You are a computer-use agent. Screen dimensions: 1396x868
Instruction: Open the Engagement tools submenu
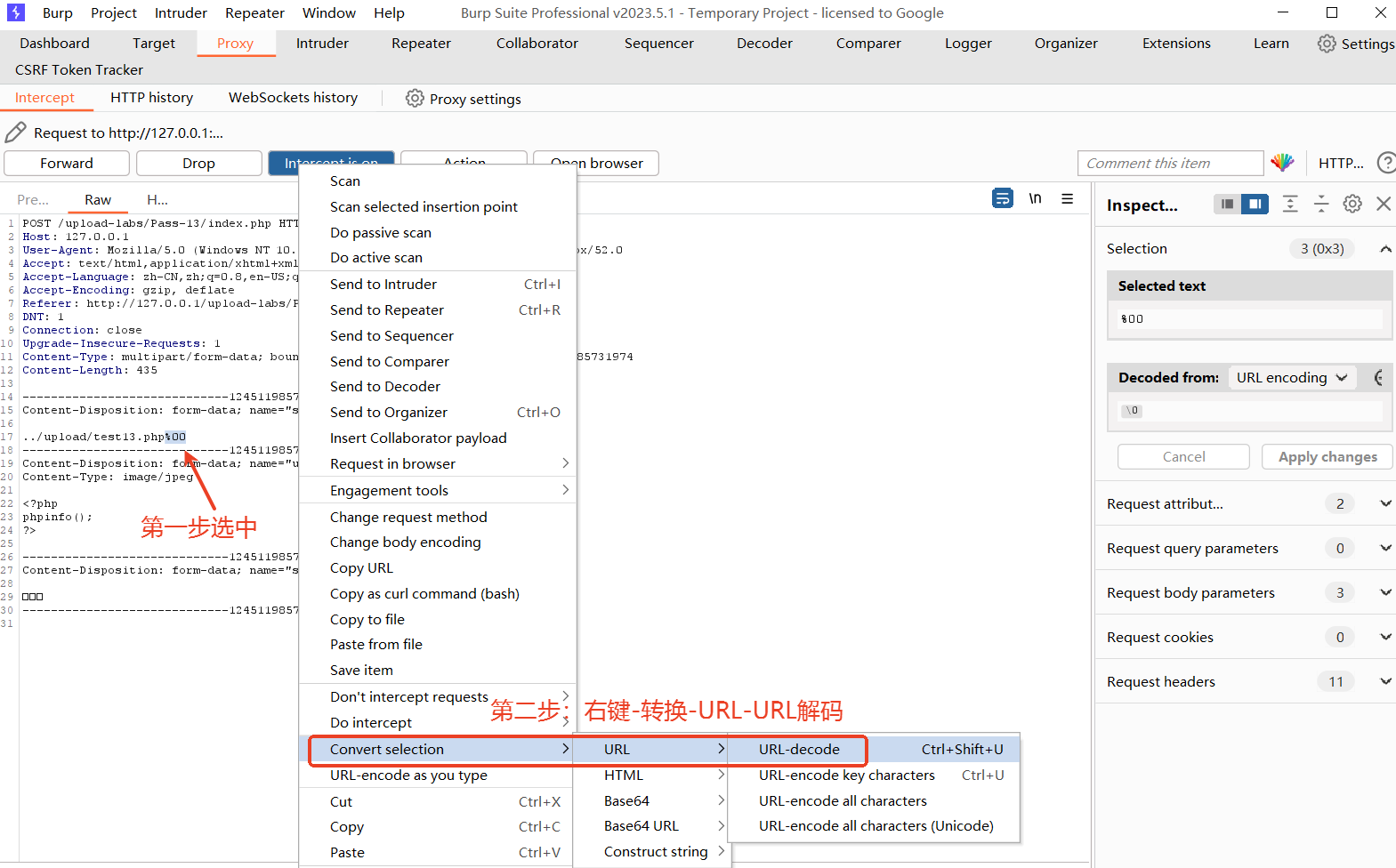pyautogui.click(x=438, y=490)
